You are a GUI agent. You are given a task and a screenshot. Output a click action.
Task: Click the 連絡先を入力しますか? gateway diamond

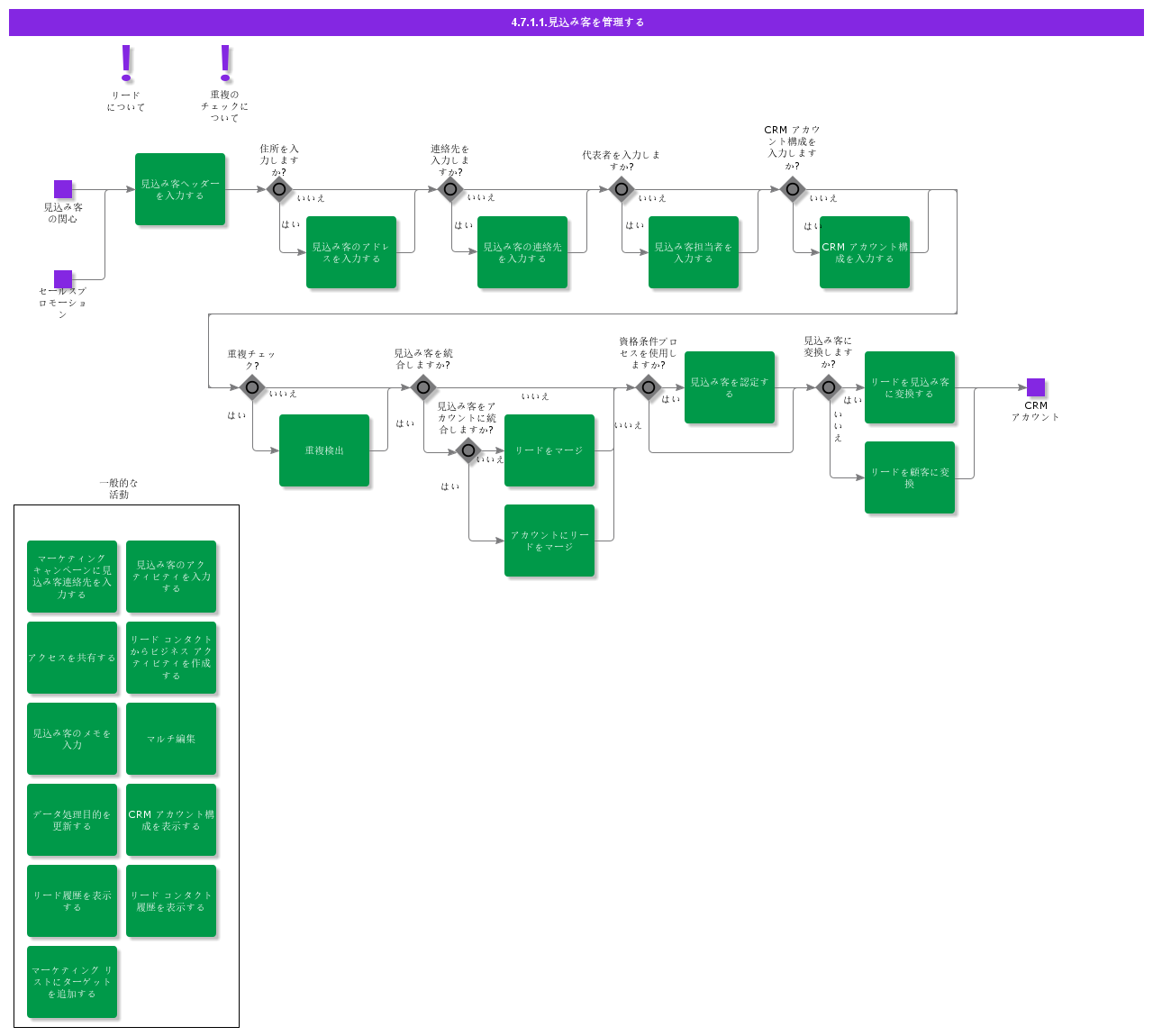450,189
